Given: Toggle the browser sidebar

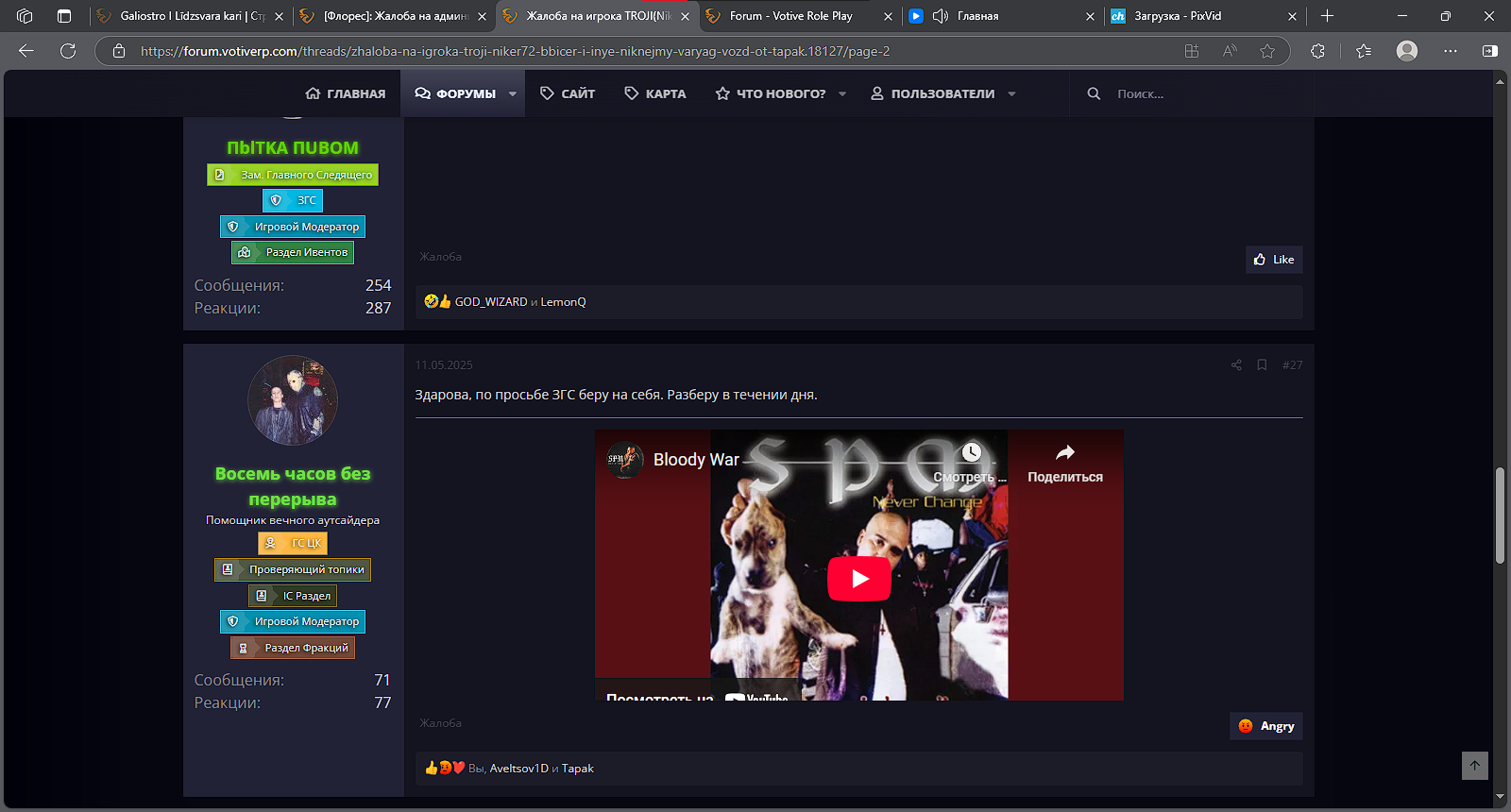Looking at the screenshot, I should [x=1490, y=51].
